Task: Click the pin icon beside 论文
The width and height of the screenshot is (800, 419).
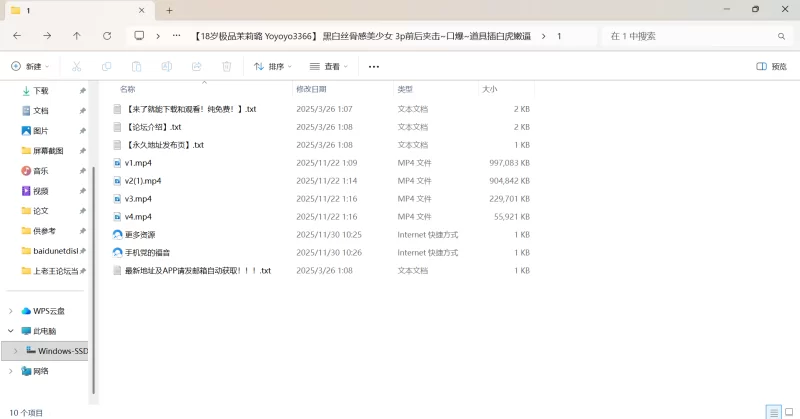Action: [83, 211]
